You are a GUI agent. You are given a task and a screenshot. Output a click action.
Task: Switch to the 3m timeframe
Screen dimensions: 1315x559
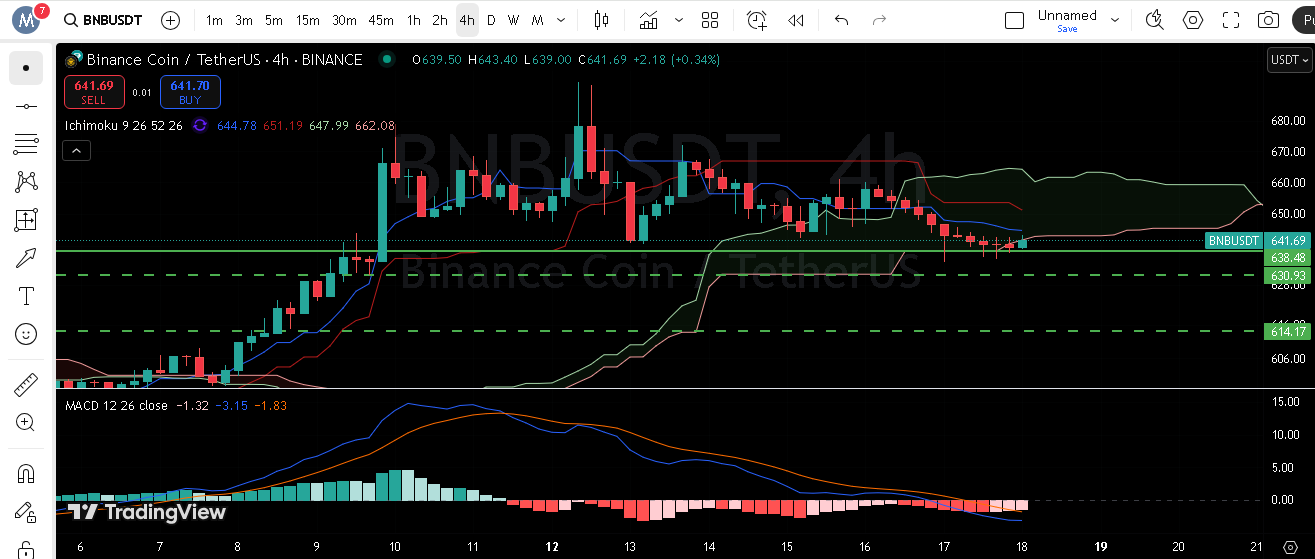[x=244, y=20]
